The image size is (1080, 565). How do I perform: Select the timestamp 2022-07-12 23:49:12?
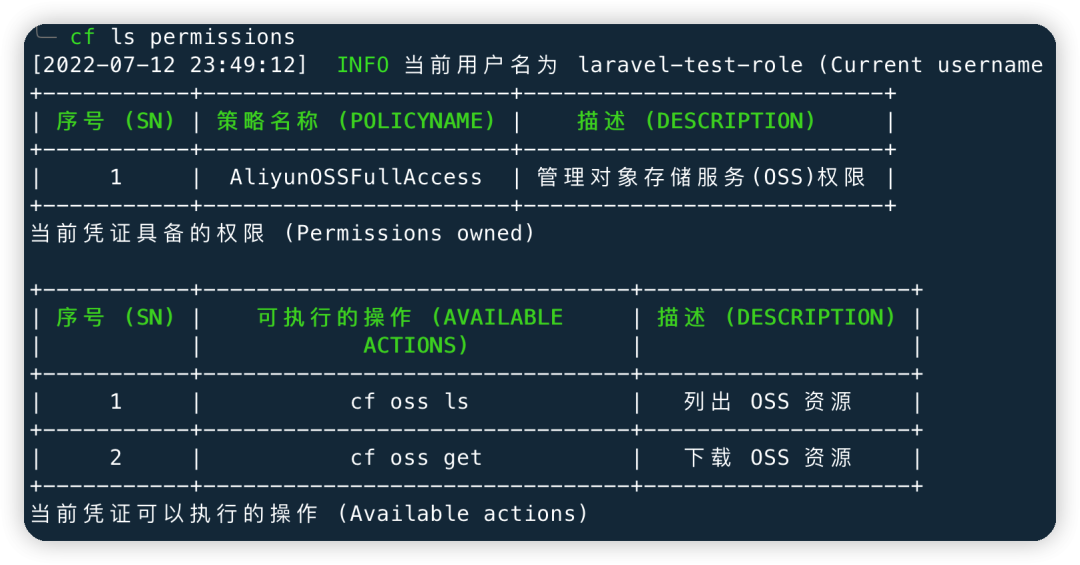170,65
